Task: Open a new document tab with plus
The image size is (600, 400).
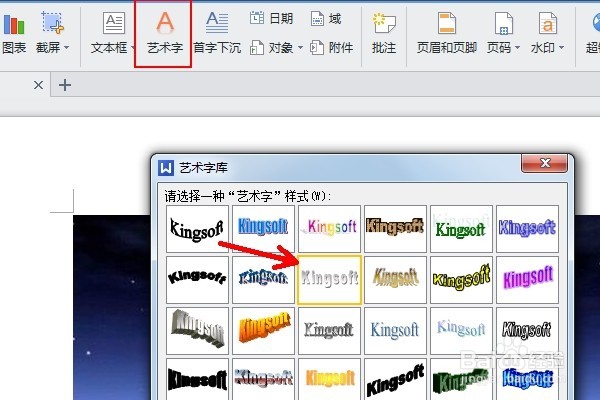Action: click(65, 85)
